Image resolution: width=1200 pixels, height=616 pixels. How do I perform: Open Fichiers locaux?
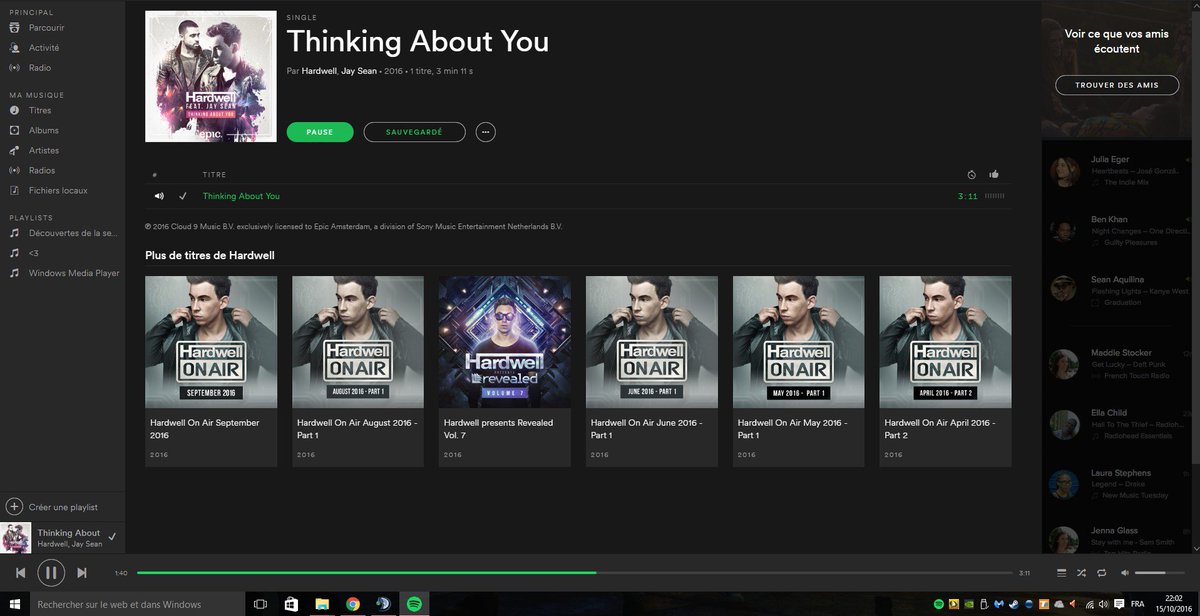[x=58, y=190]
